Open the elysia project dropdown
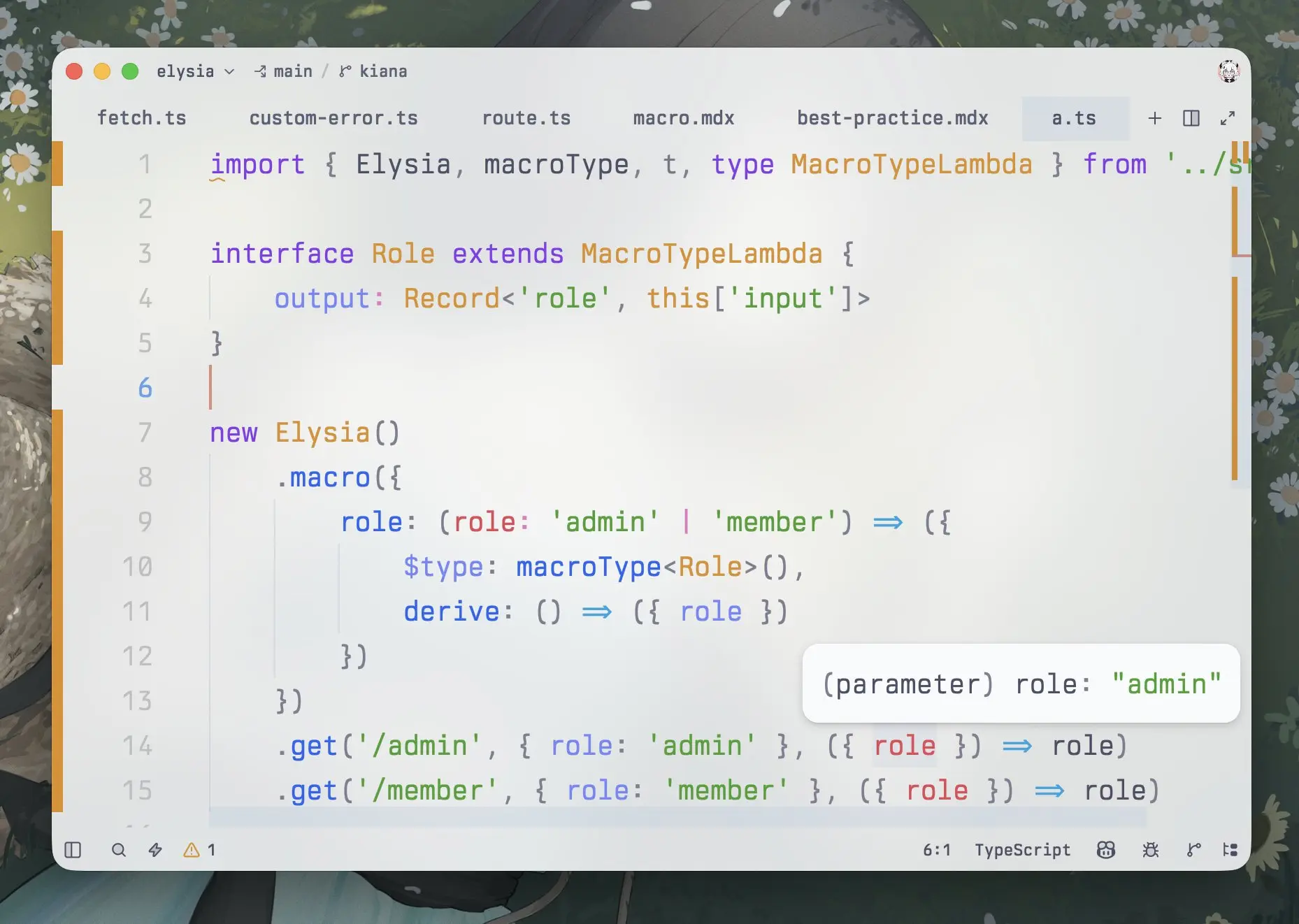 coord(195,71)
